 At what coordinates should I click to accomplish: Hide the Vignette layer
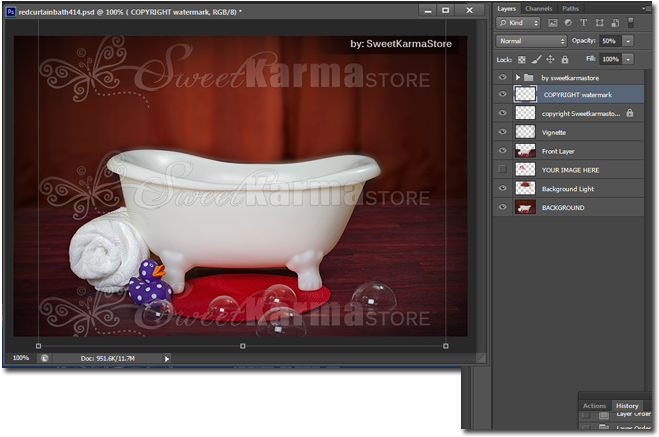tap(502, 132)
